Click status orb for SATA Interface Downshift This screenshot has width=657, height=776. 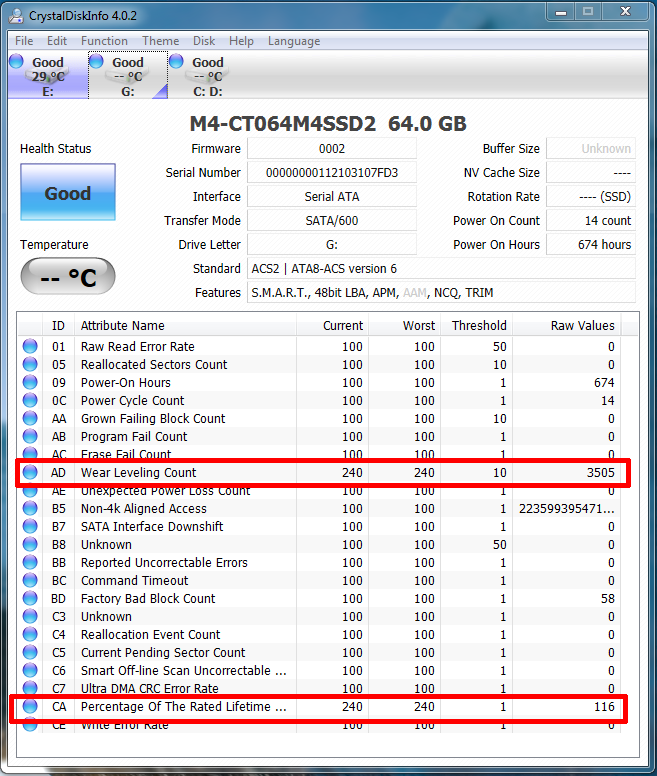(x=30, y=526)
